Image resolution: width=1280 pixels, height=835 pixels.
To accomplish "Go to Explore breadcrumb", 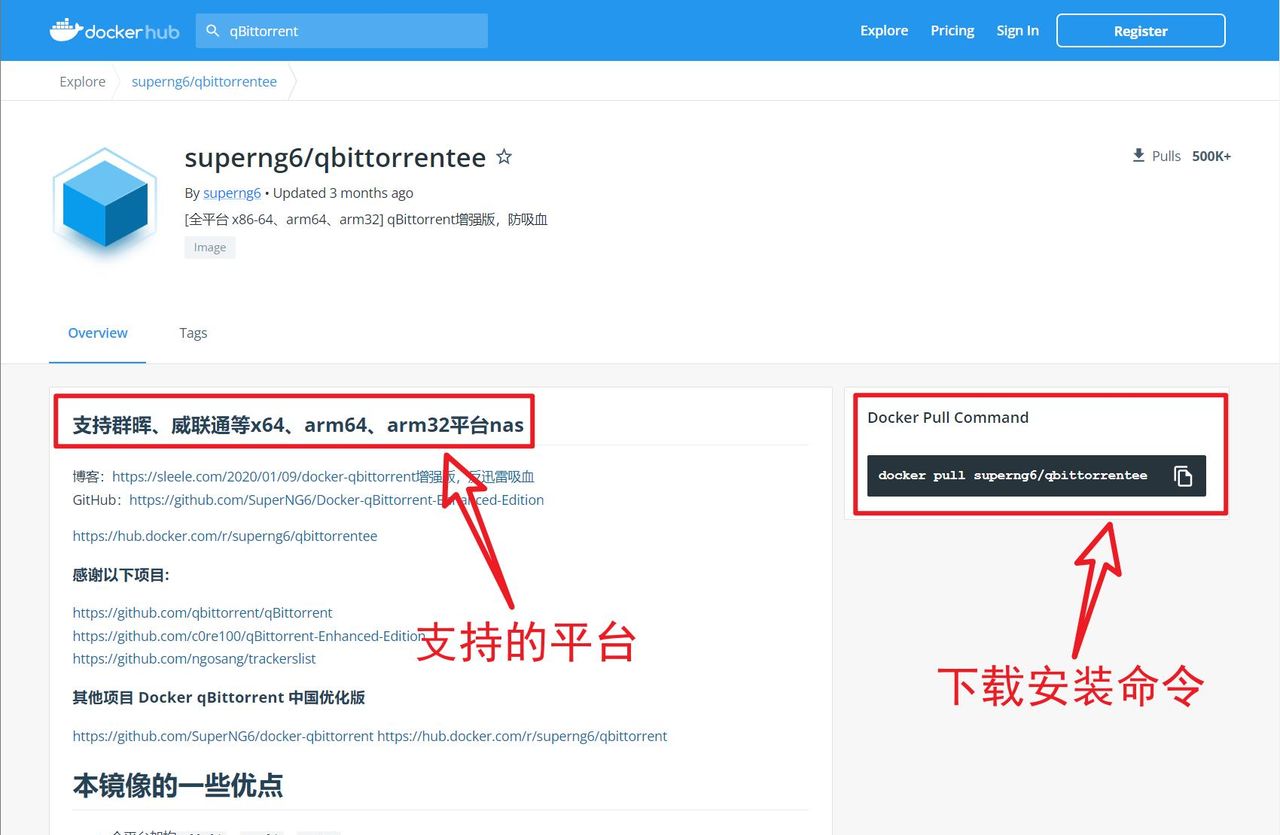I will click(x=82, y=82).
